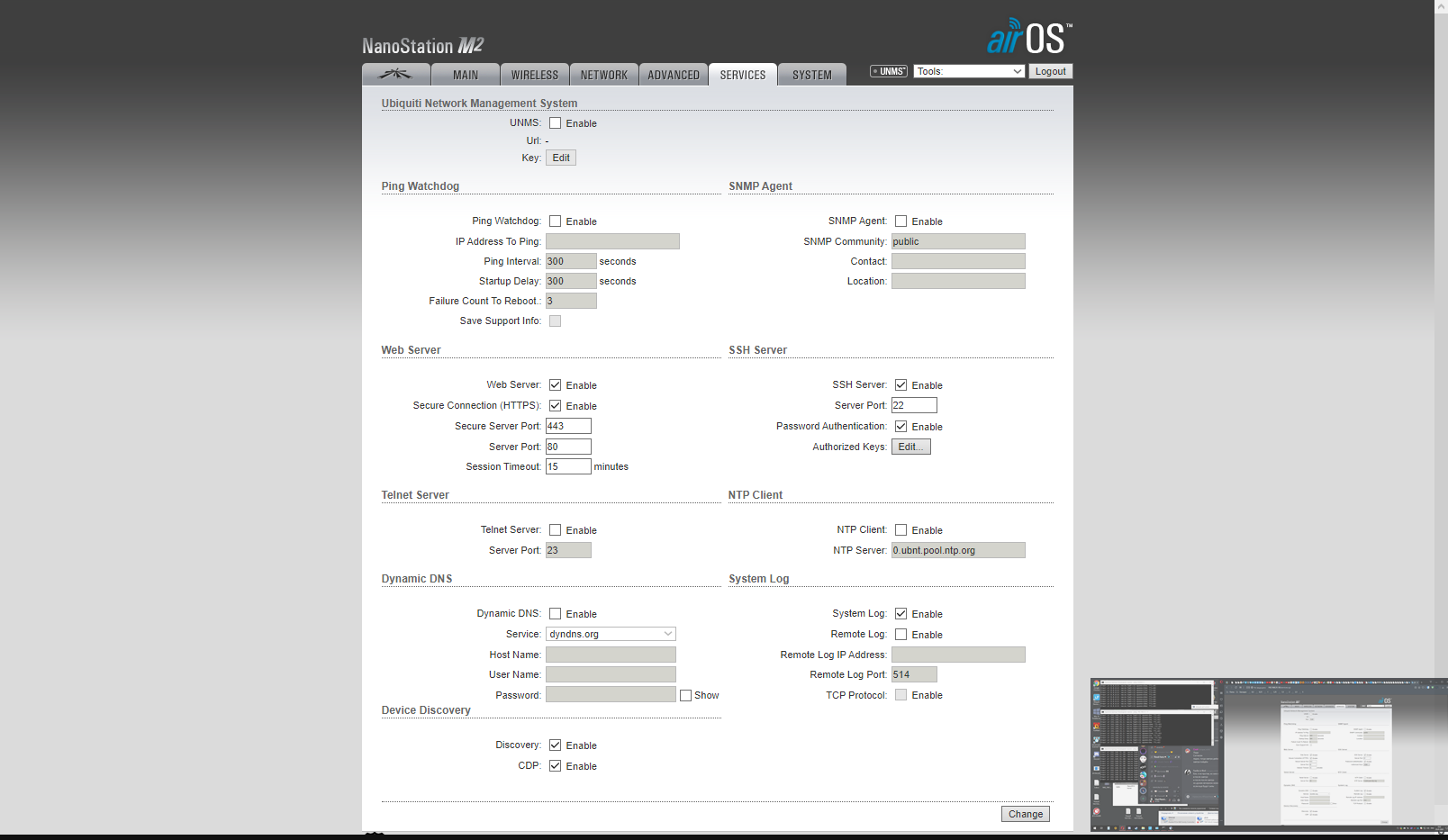Screen dimensions: 1448x840
Task: Enable Ping Watchdog checkbox
Action: pyautogui.click(x=555, y=221)
